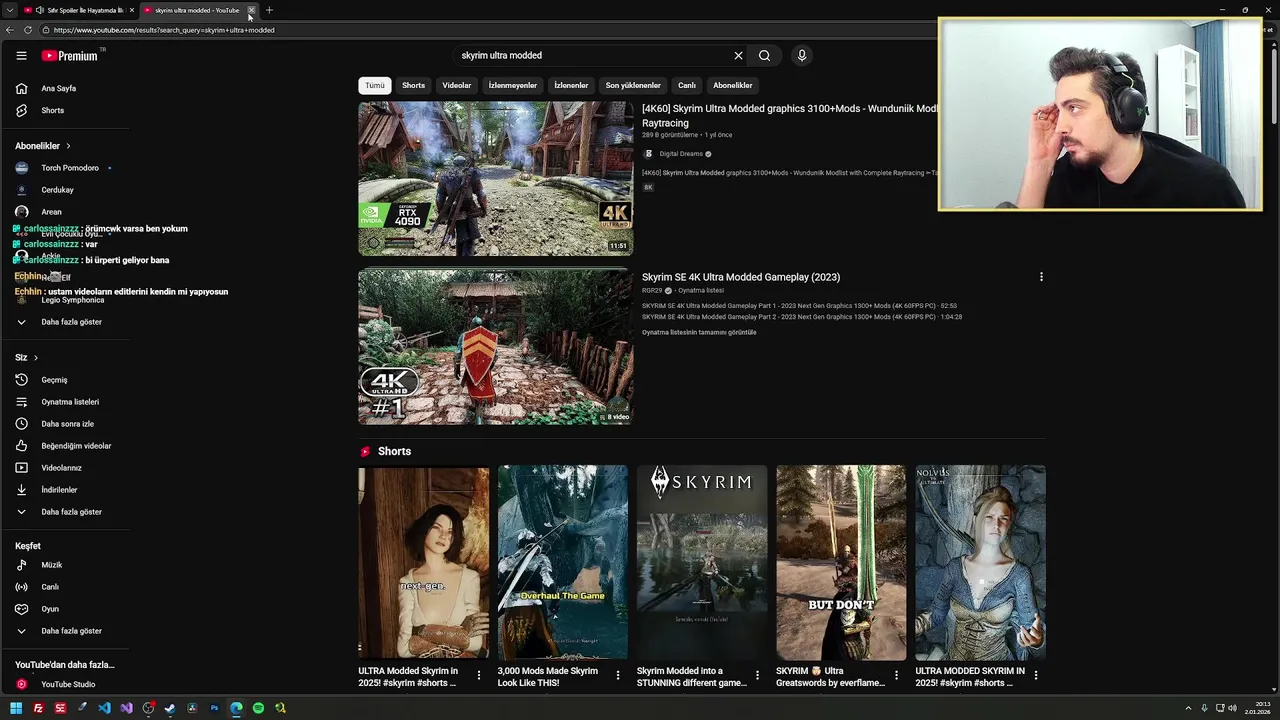Open the 'BUT DON'T' short thumbnail
Viewport: 1280px width, 720px height.
[x=841, y=562]
